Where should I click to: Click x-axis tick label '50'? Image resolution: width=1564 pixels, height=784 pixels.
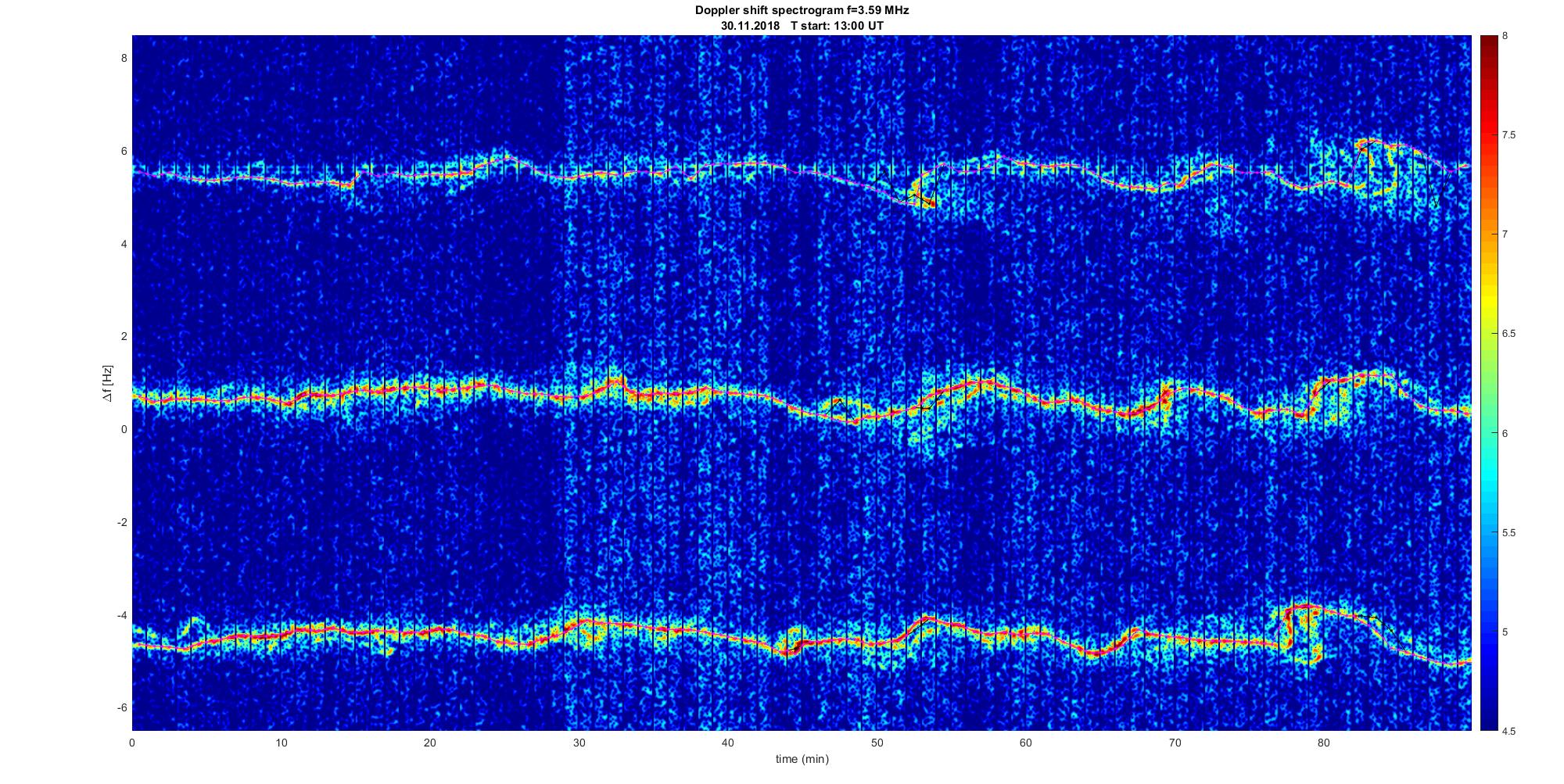tap(877, 743)
